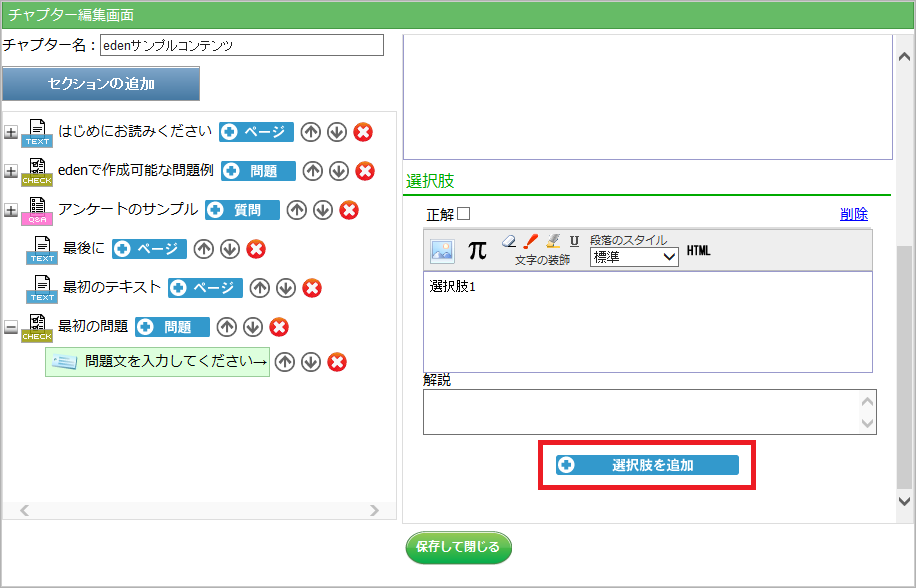Screen dimensions: 916x588
Task: Apply highlighter text decoration
Action: pos(553,241)
